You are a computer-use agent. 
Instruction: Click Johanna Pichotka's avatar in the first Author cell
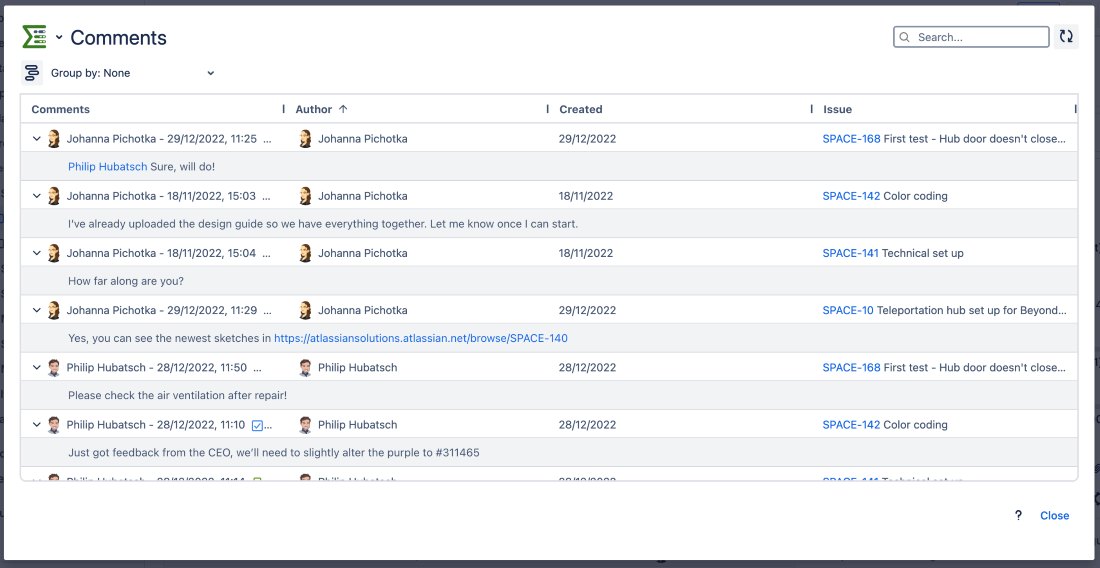pos(305,139)
